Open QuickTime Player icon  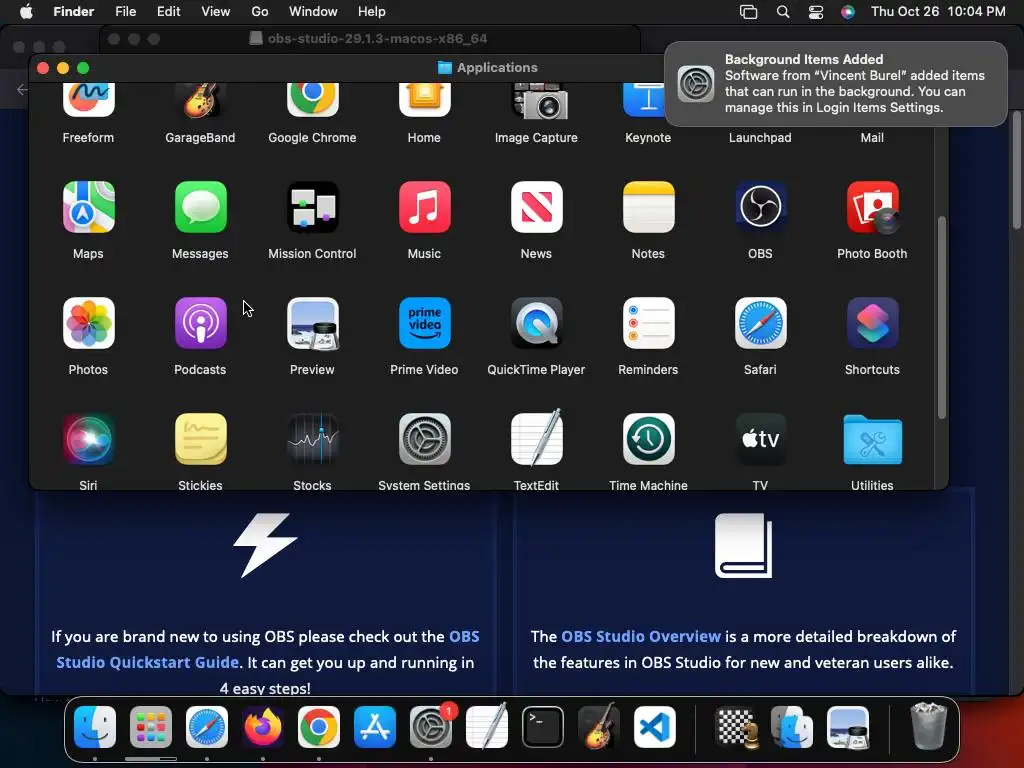[536, 323]
